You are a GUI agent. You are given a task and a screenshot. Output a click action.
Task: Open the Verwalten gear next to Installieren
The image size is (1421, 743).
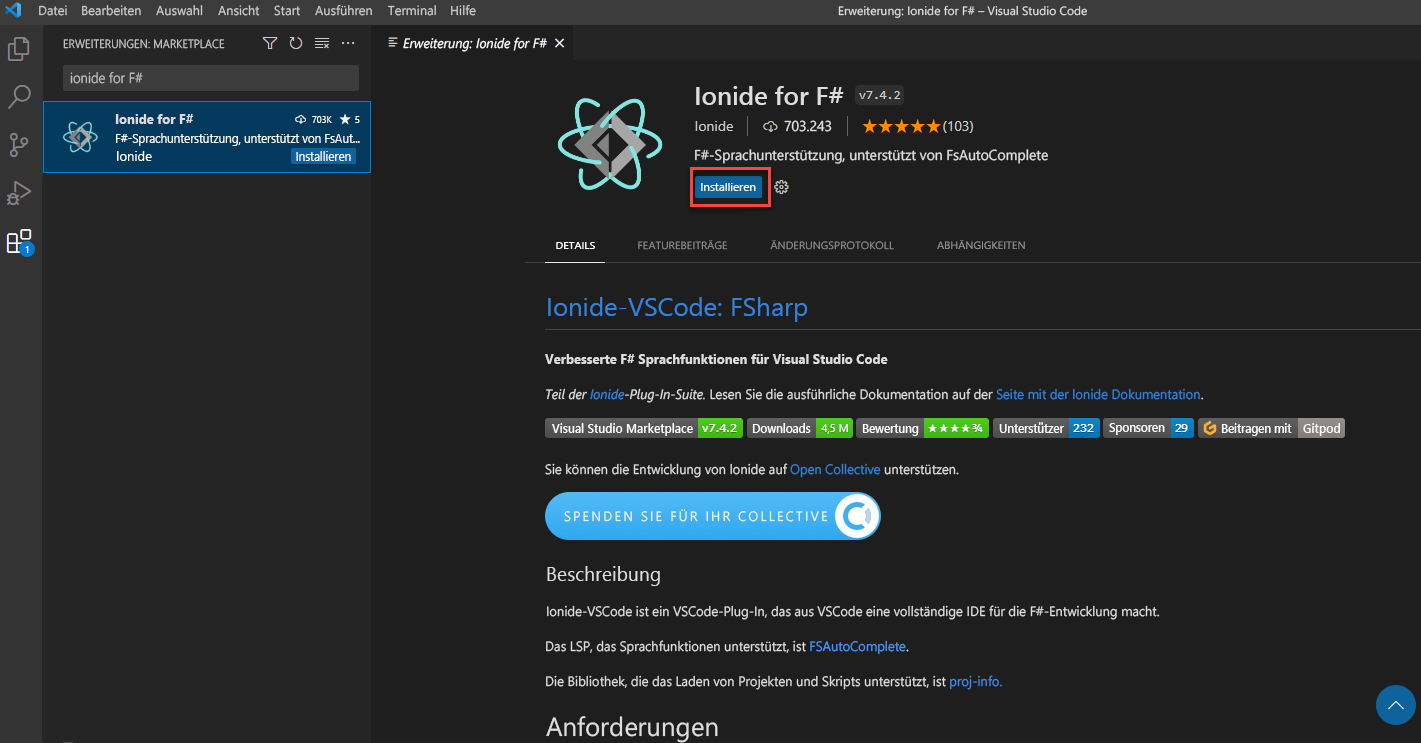(780, 187)
